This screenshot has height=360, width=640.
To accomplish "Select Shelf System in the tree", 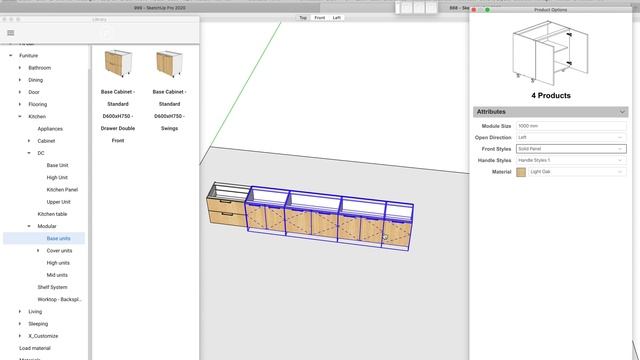I will coord(52,287).
